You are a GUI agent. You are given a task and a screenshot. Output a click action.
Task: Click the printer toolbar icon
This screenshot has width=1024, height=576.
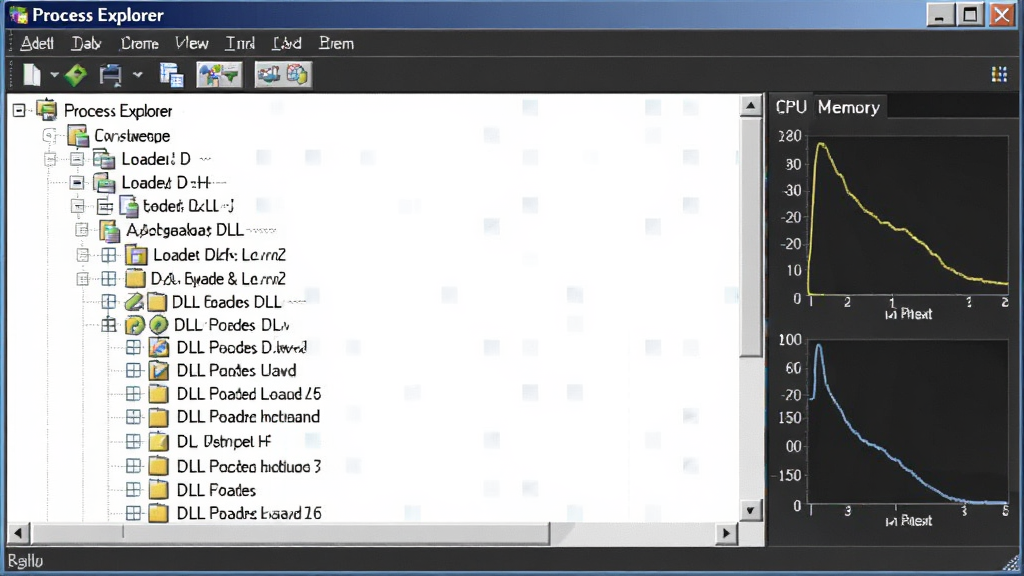coord(110,75)
